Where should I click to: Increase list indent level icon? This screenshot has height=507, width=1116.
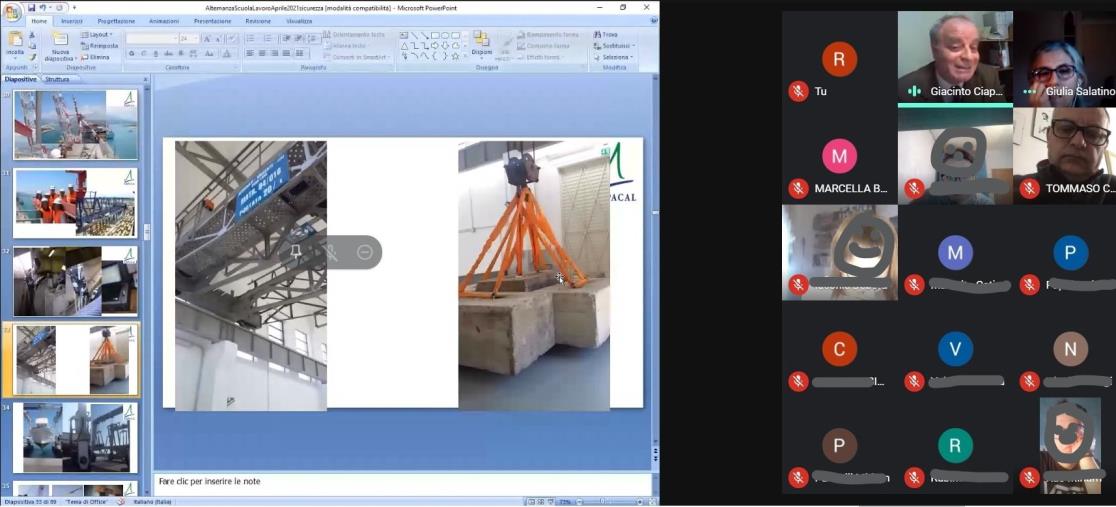300,38
